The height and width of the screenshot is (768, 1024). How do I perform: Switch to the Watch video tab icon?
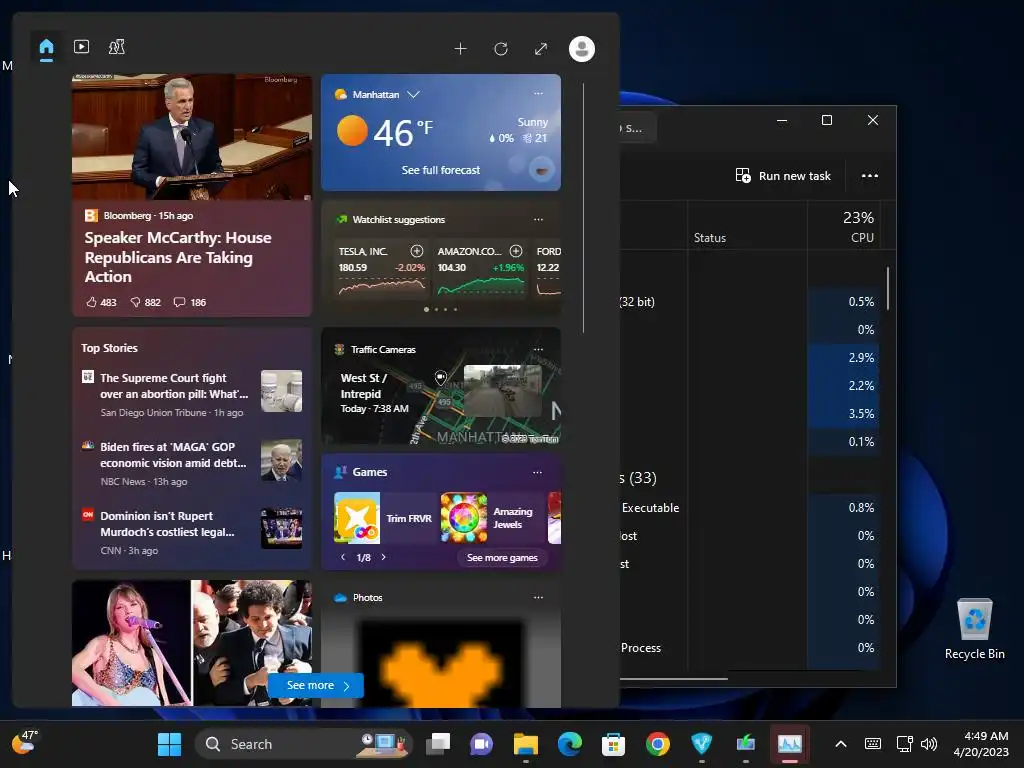pos(82,46)
